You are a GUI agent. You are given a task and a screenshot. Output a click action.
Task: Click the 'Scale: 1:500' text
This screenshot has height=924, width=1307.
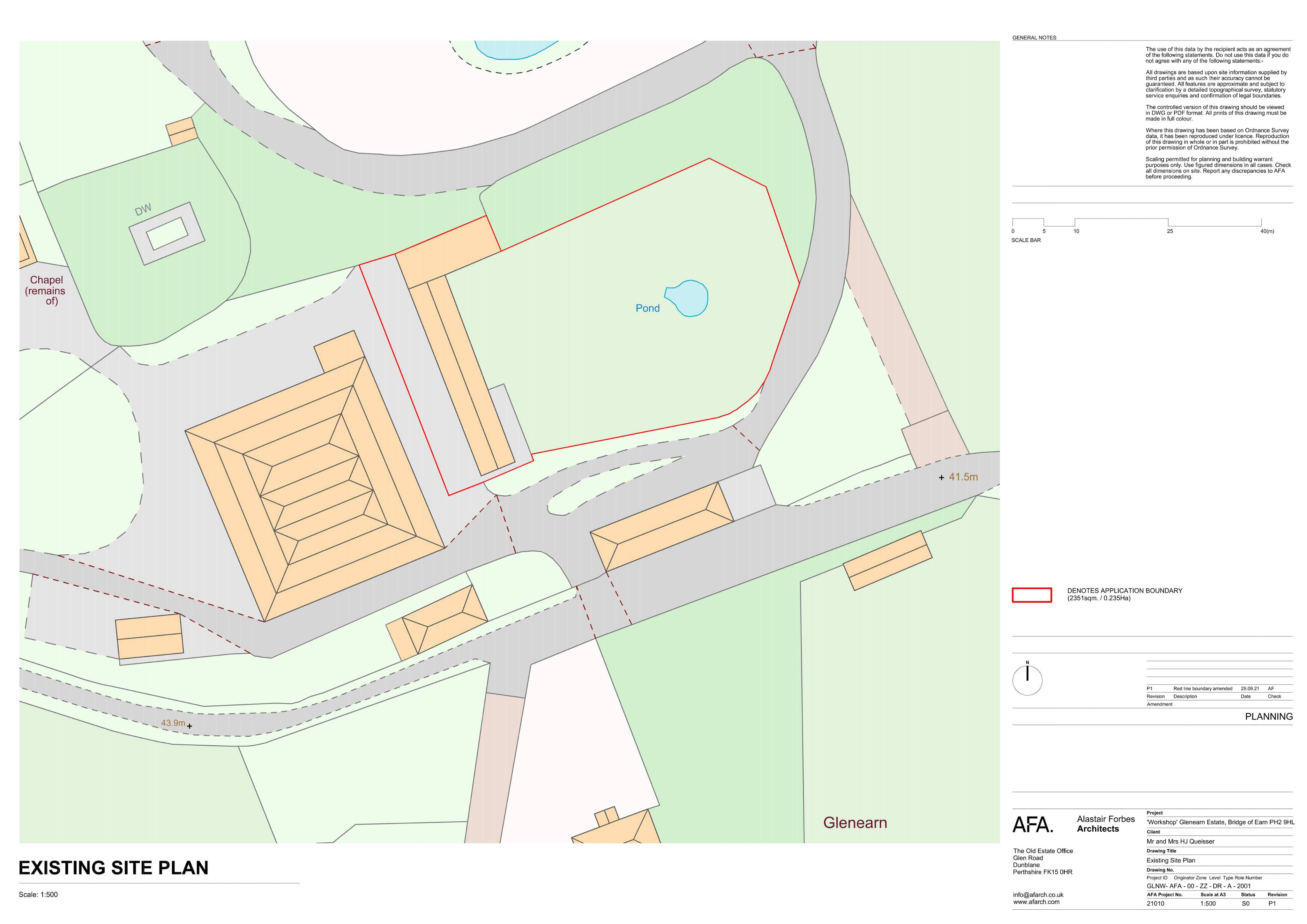[38, 894]
